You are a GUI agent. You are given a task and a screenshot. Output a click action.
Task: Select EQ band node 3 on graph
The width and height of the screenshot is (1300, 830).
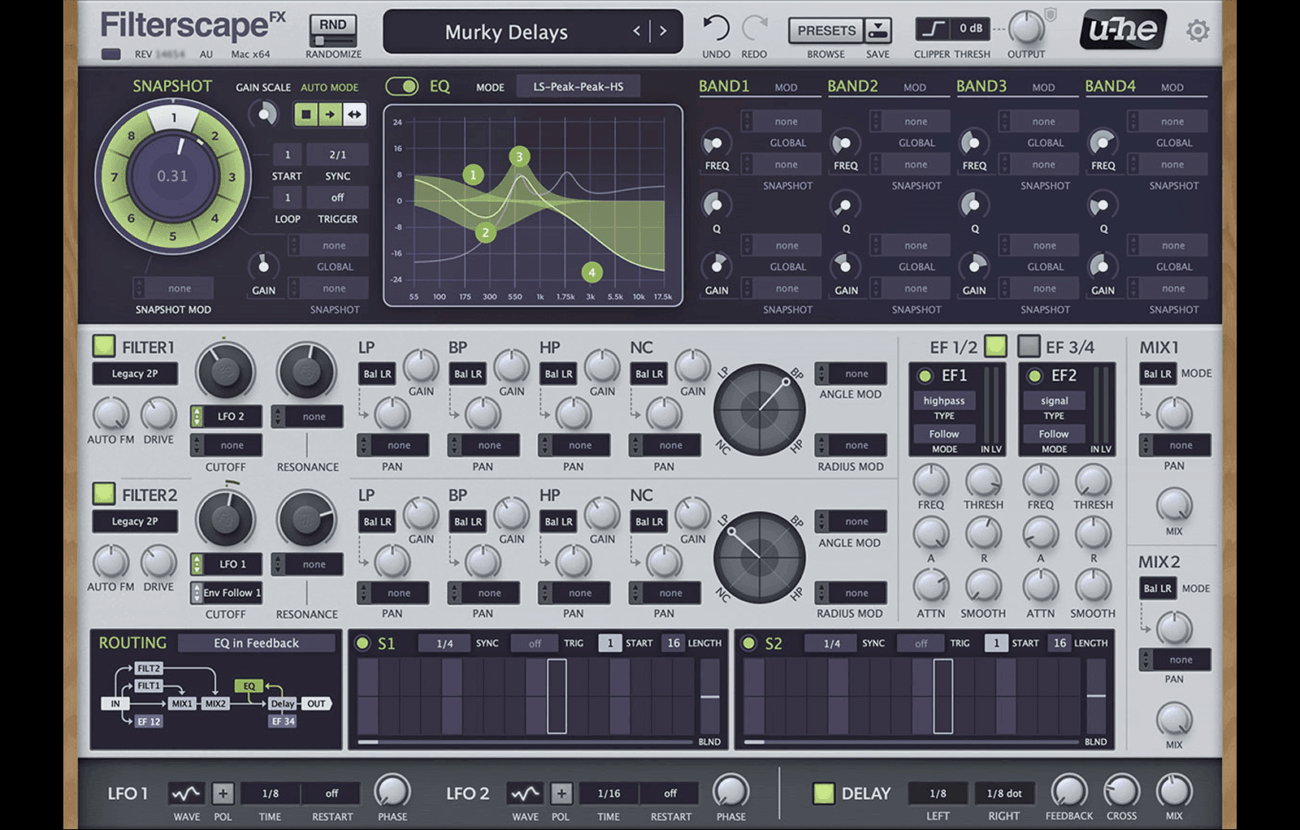click(518, 157)
